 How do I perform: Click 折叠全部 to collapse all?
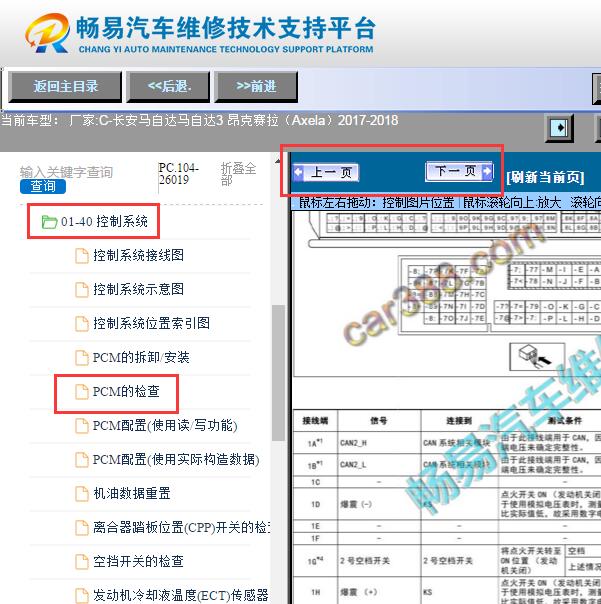(x=238, y=174)
